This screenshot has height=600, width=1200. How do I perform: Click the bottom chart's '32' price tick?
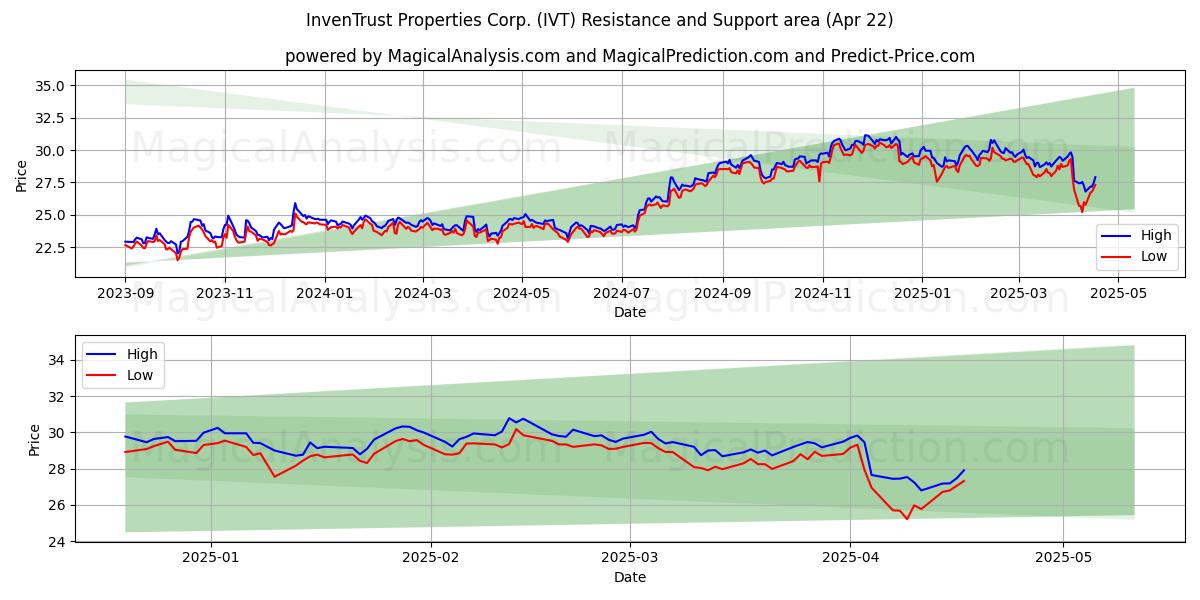coord(59,397)
